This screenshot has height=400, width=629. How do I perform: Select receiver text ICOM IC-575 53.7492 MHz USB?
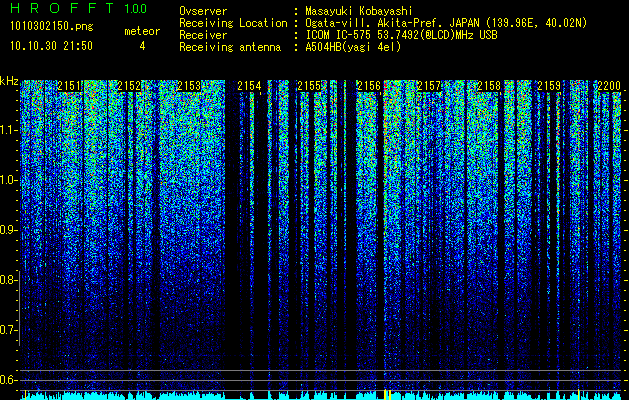click(401, 35)
